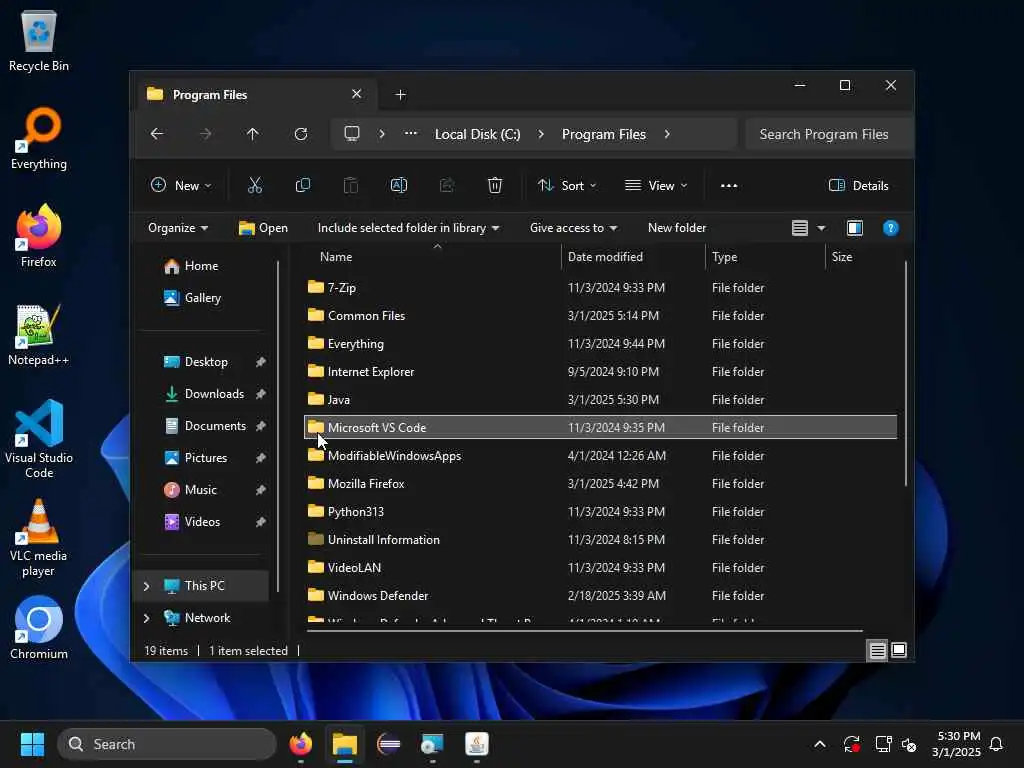Switch to large thumbnails view in status bar
Screen dimensions: 1024x768
click(x=899, y=650)
